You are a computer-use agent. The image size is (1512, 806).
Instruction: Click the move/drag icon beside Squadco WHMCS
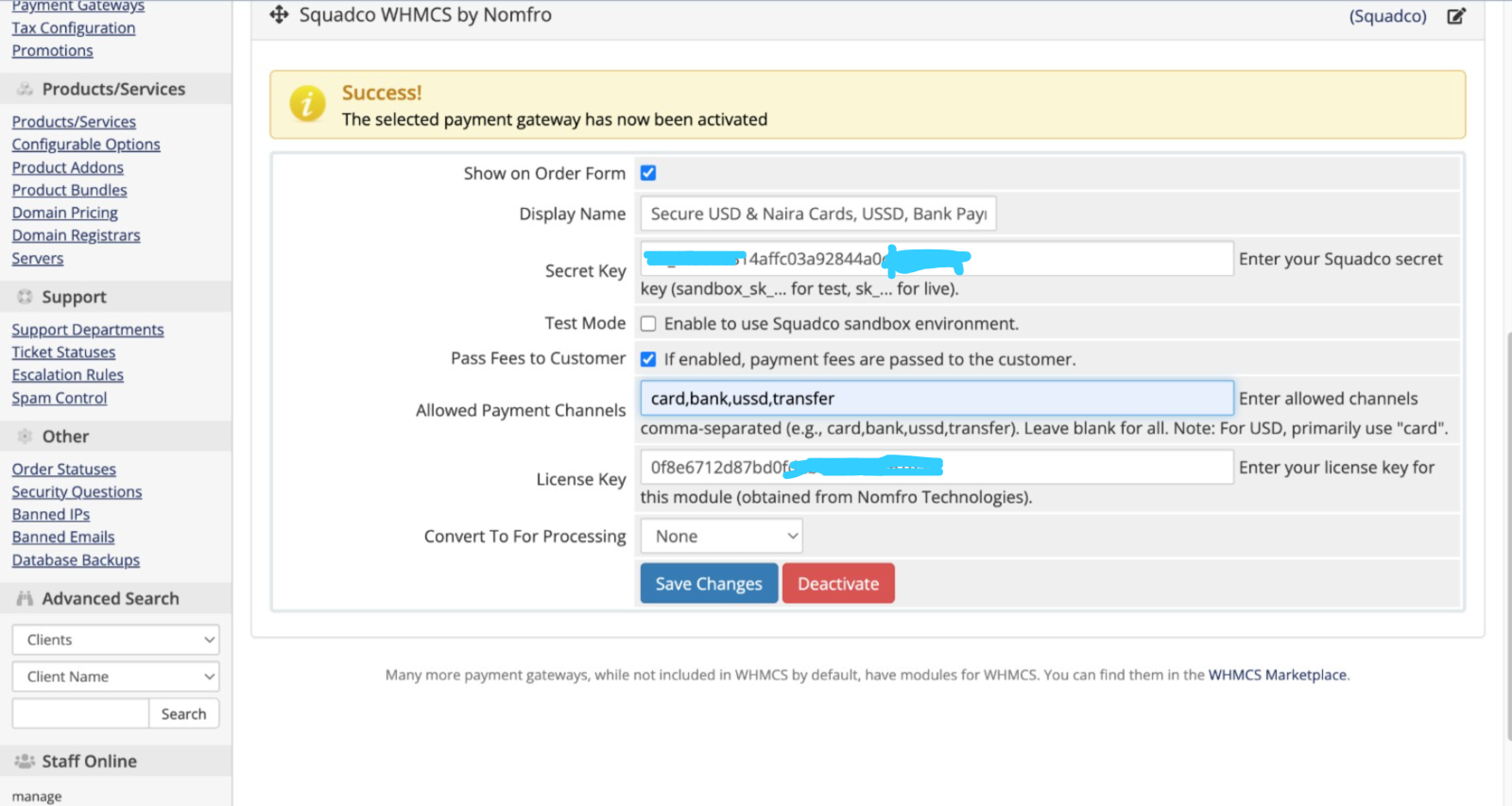click(279, 15)
